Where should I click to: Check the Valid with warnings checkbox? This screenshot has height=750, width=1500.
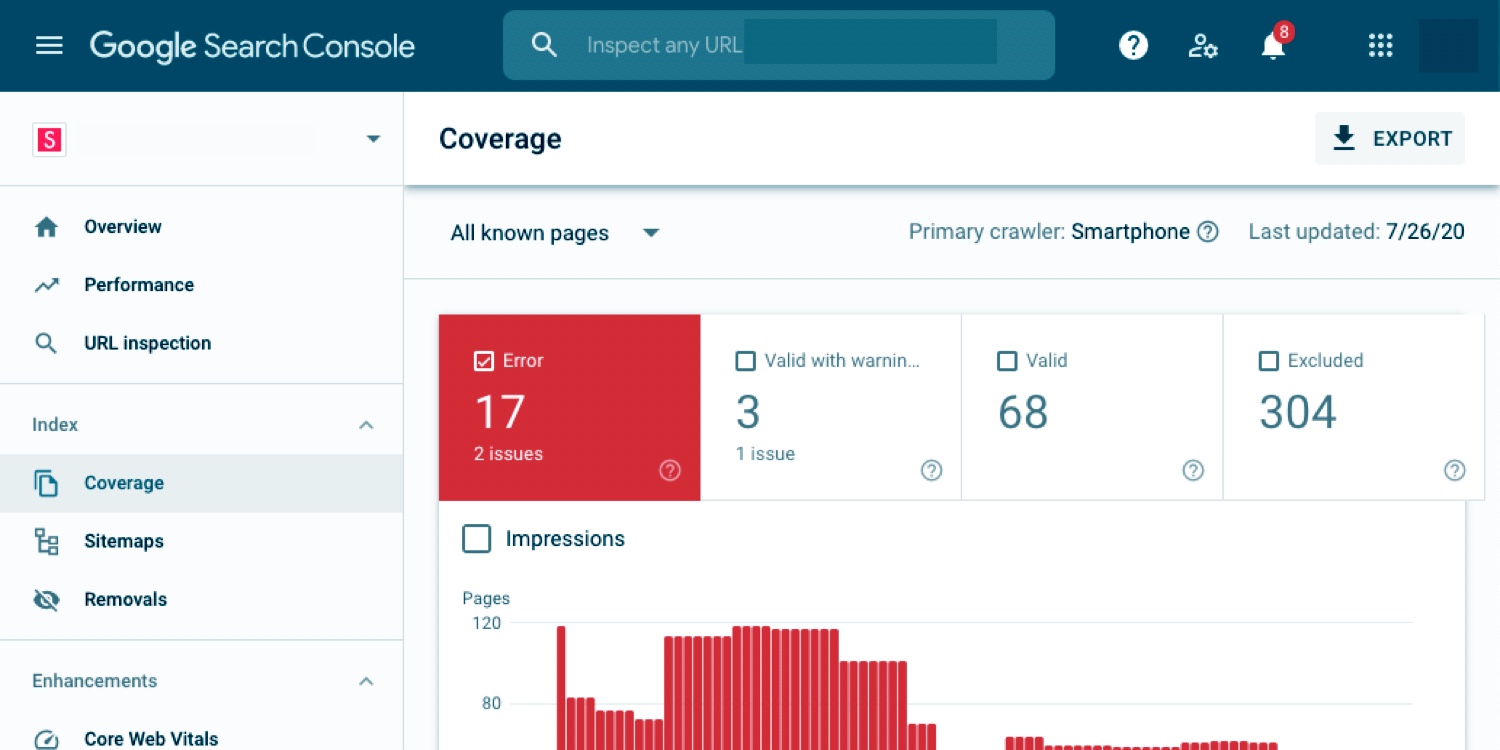tap(745, 361)
